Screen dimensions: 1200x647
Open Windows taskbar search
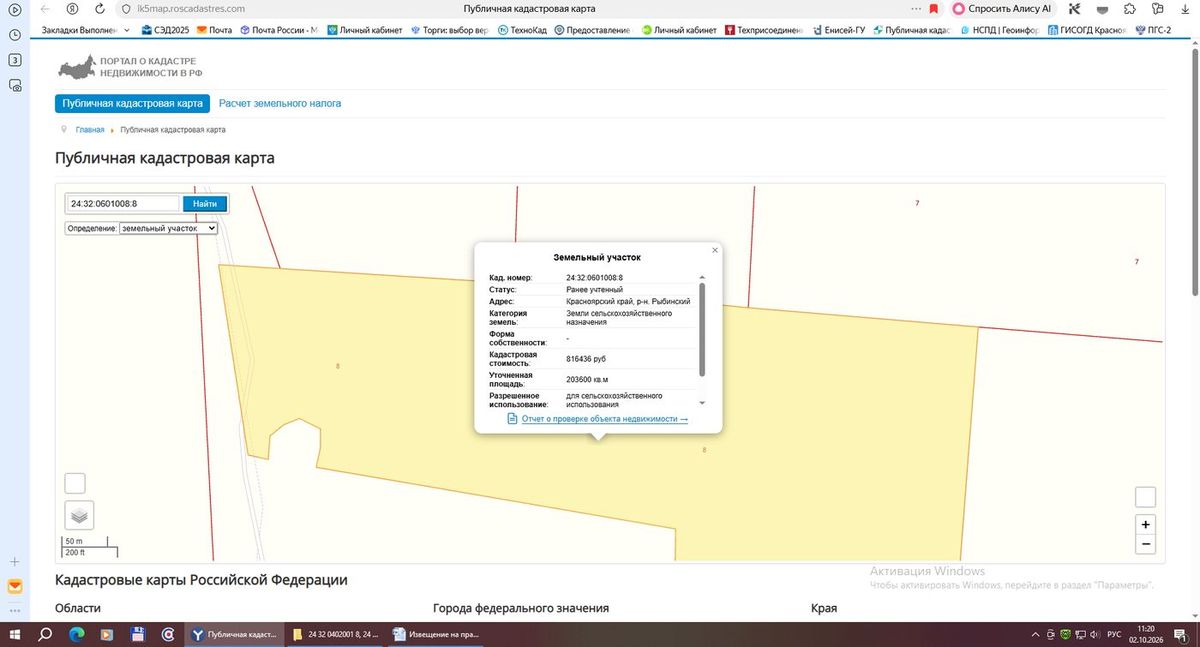pos(46,634)
